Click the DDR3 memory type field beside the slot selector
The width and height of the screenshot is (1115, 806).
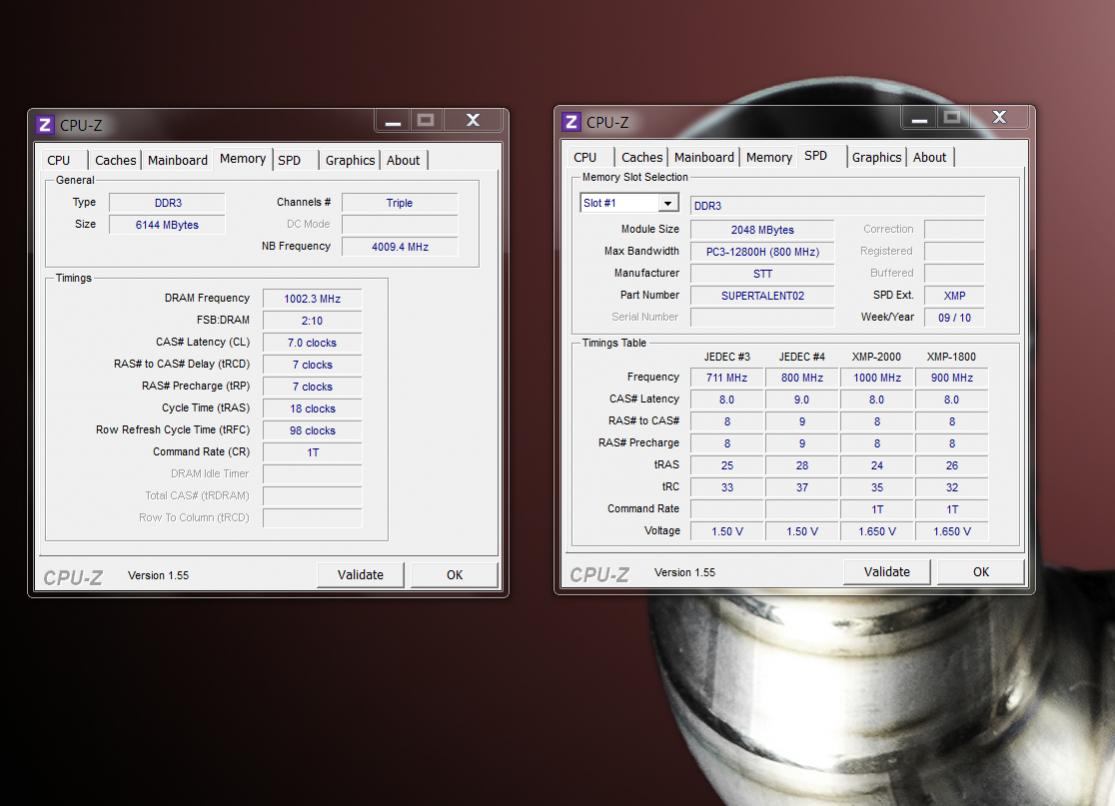coord(838,206)
